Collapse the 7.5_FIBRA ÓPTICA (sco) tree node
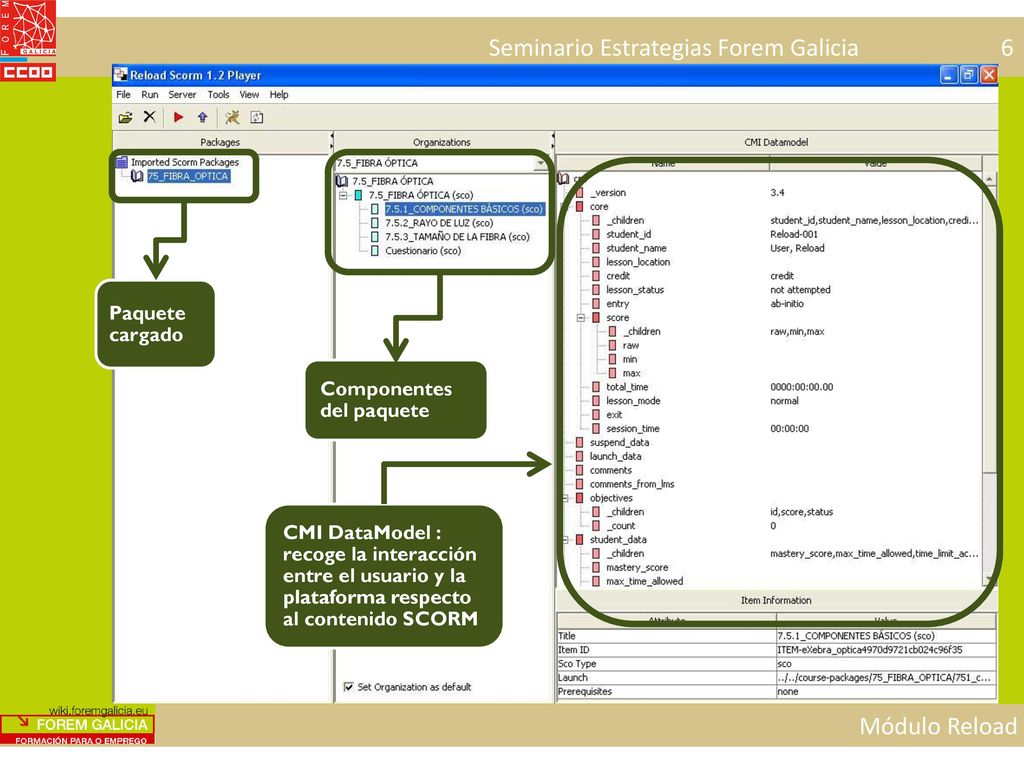Screen dimensions: 1024x768 [x=343, y=195]
